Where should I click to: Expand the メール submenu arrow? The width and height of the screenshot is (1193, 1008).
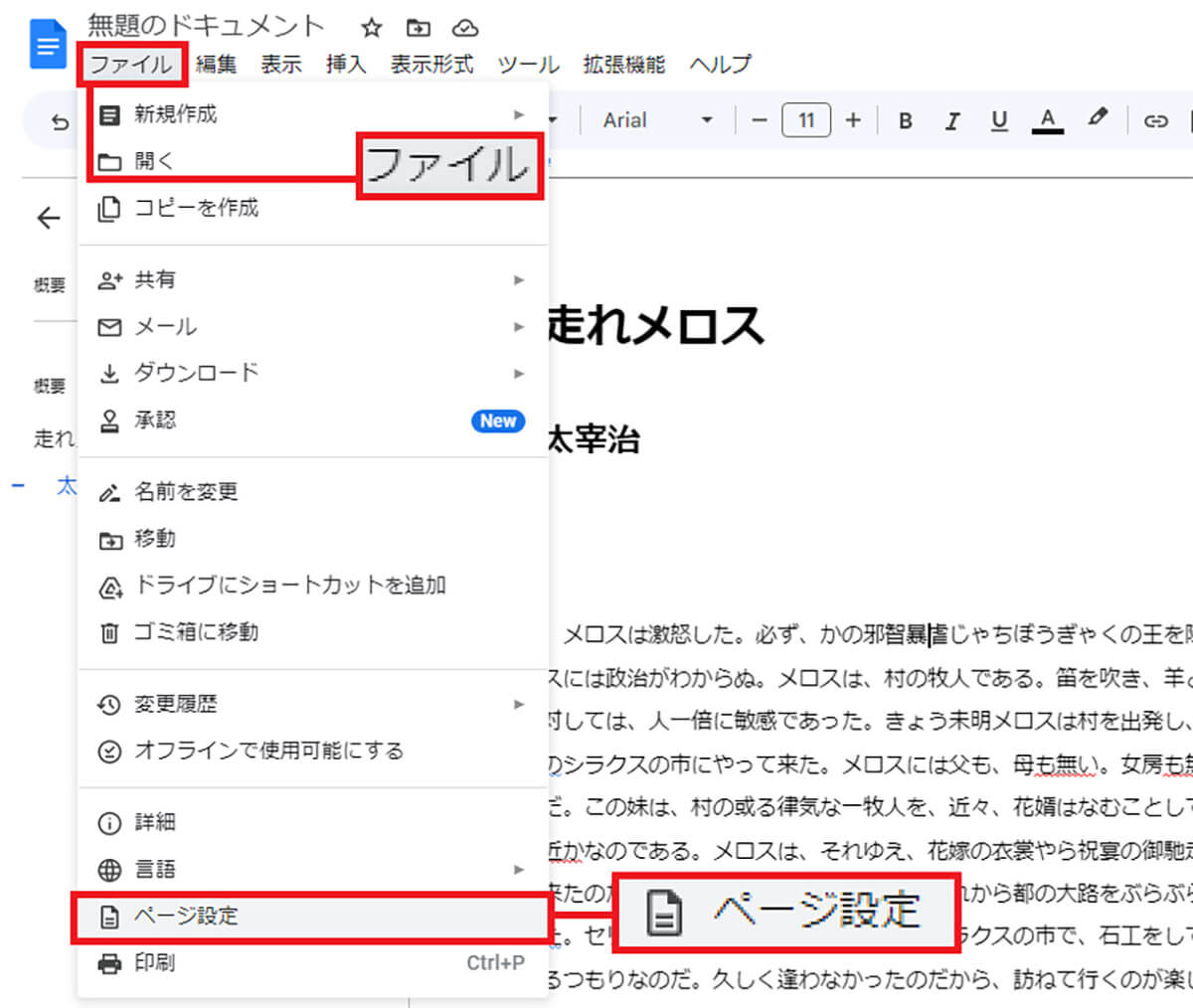click(x=518, y=327)
